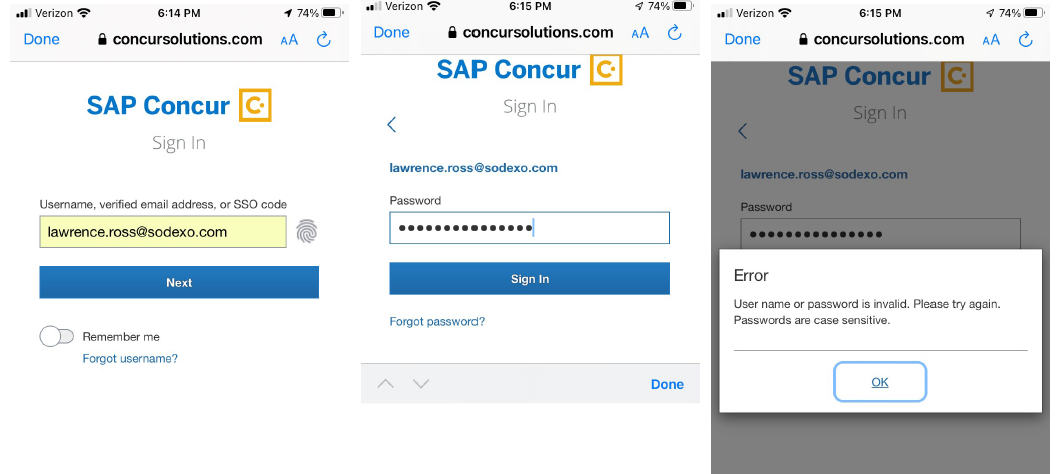Open AA text size menu in middle screen
This screenshot has width=1064, height=474.
coord(640,33)
